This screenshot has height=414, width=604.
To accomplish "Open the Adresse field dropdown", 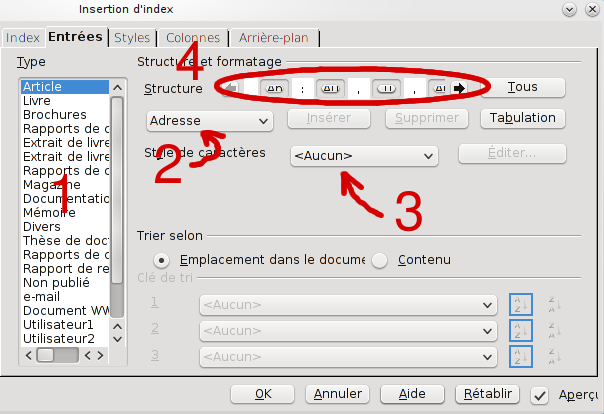I will tap(210, 121).
